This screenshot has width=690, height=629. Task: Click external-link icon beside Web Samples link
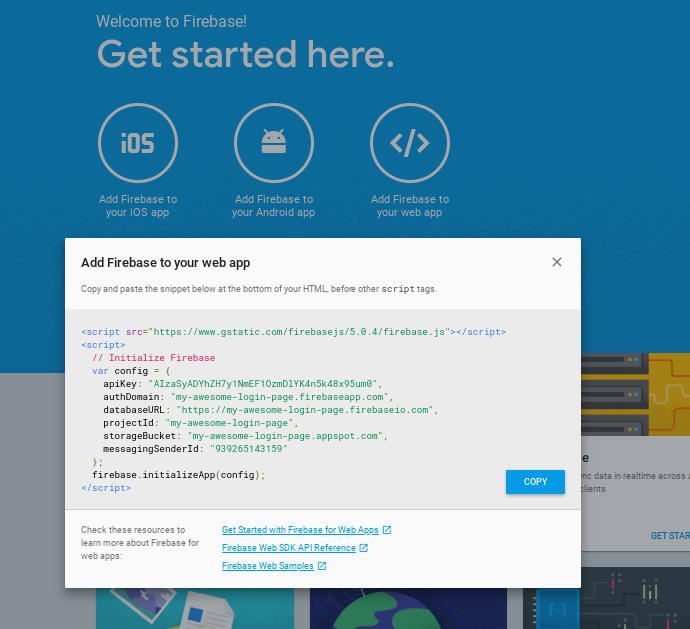coord(322,566)
